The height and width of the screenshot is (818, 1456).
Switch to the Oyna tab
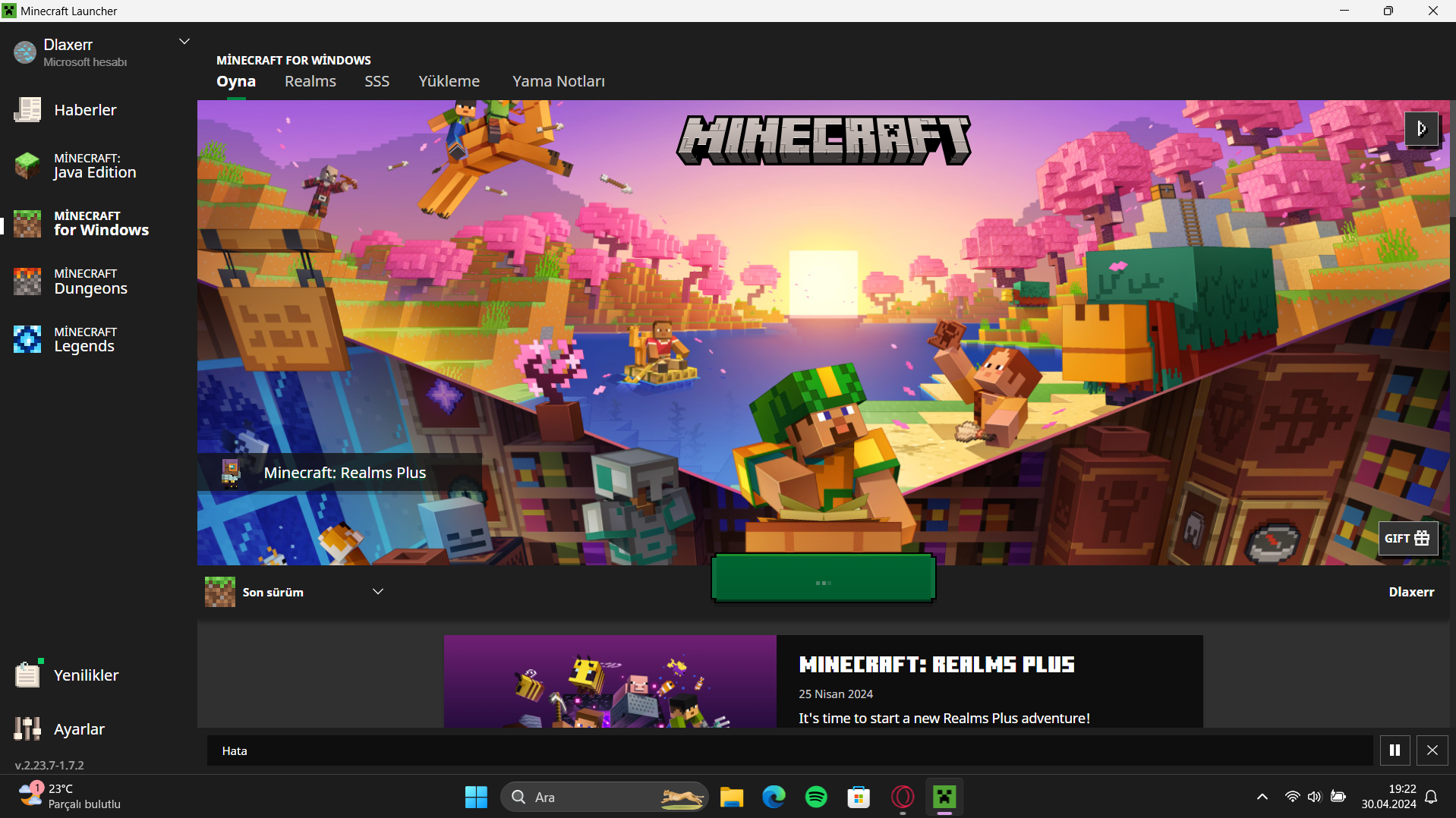[236, 81]
